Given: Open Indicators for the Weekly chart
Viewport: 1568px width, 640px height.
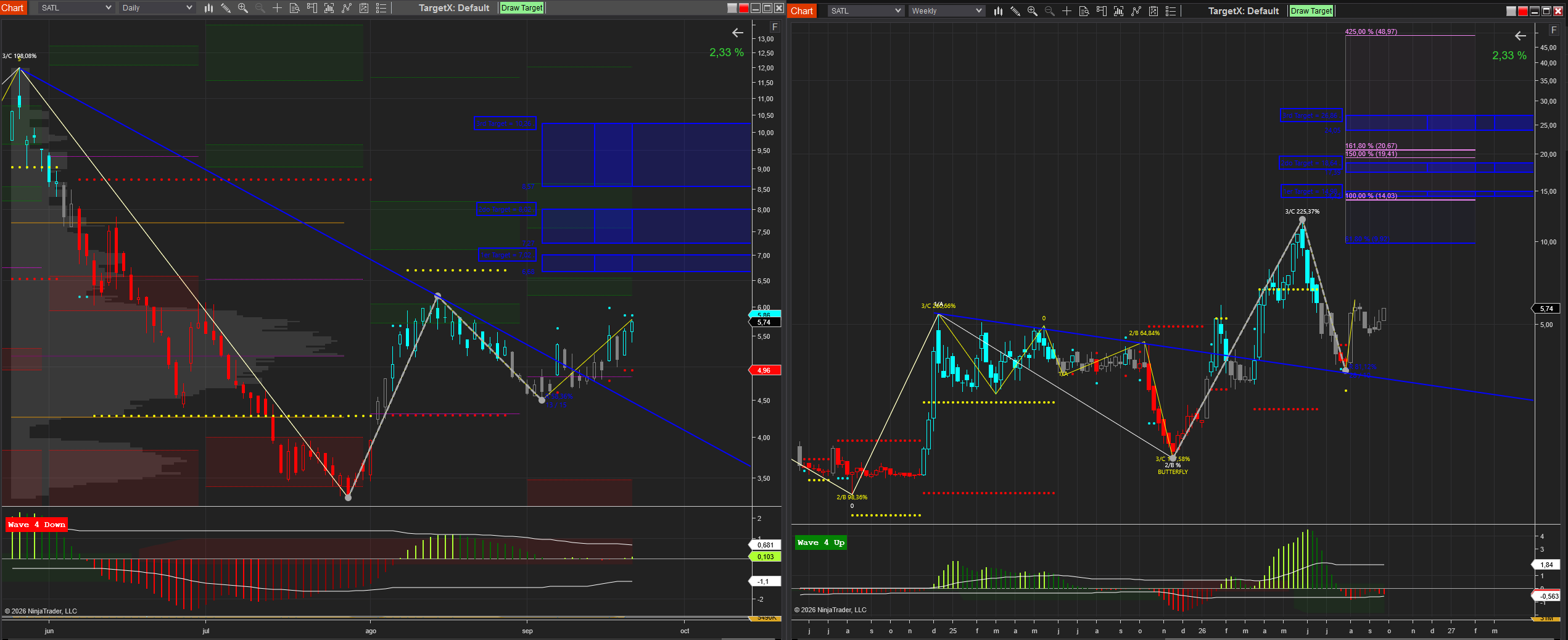Looking at the screenshot, I should point(1136,11).
